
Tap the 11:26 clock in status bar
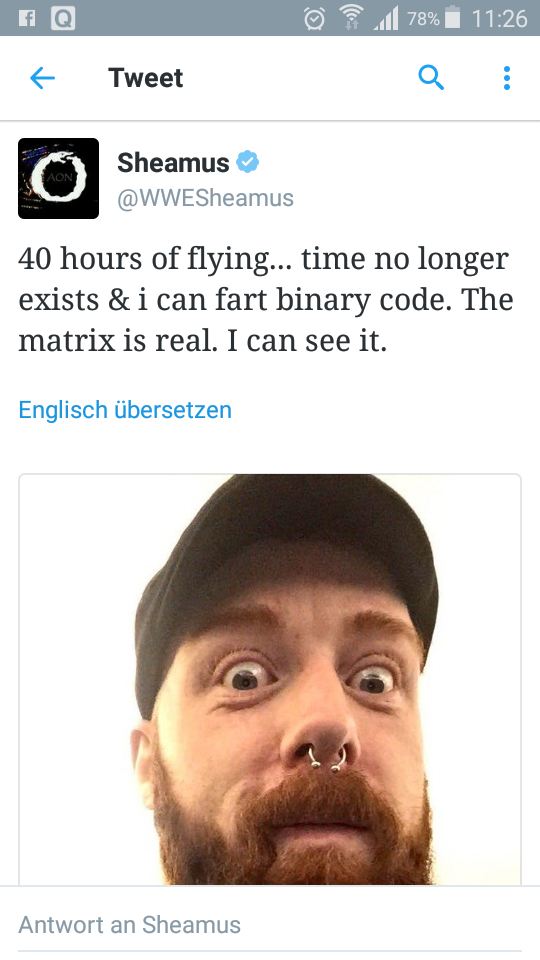point(500,19)
